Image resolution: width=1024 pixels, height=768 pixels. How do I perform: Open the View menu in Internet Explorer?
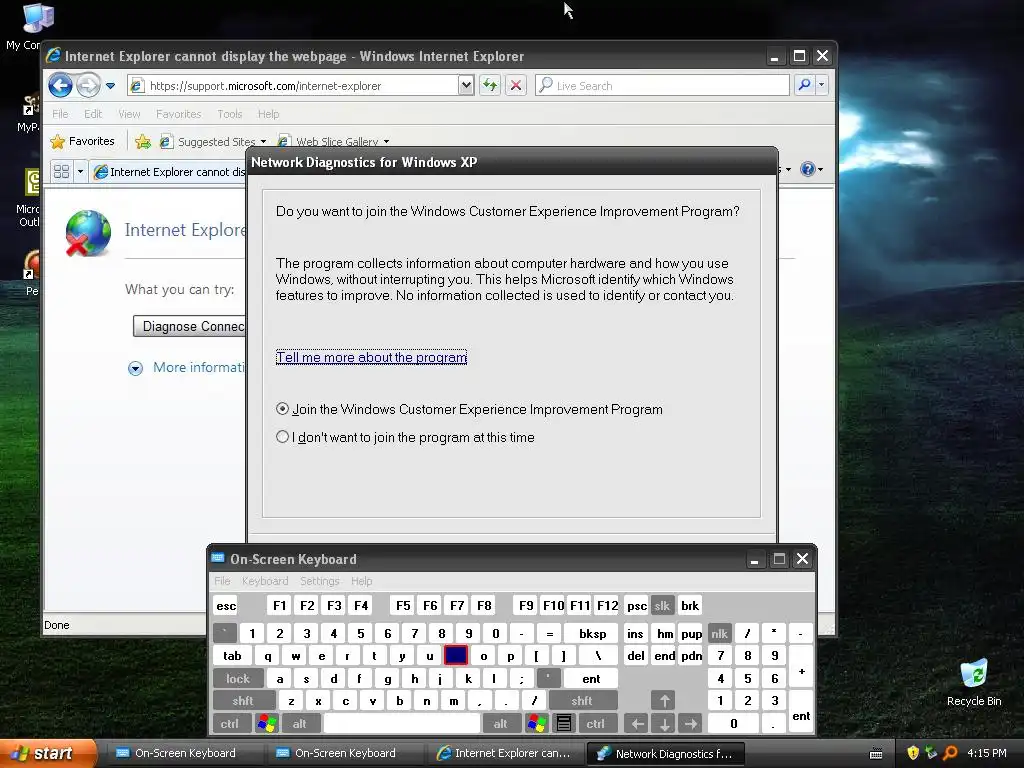[x=129, y=114]
